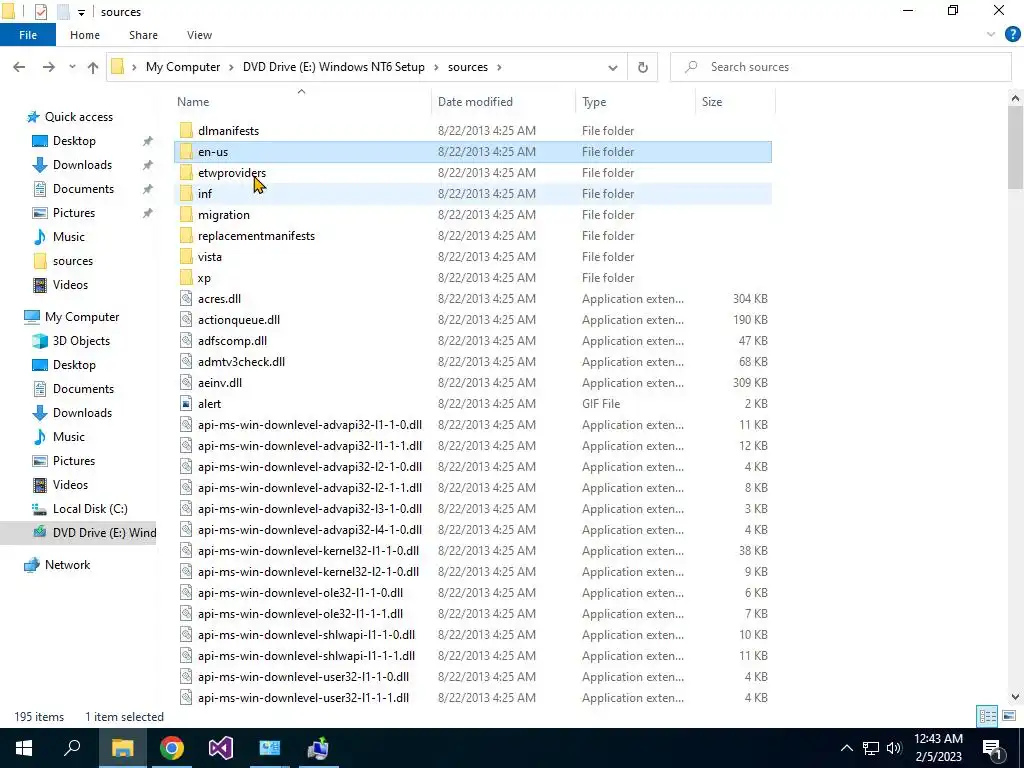This screenshot has width=1024, height=768.
Task: Expand the address bar history dropdown
Action: tap(613, 67)
